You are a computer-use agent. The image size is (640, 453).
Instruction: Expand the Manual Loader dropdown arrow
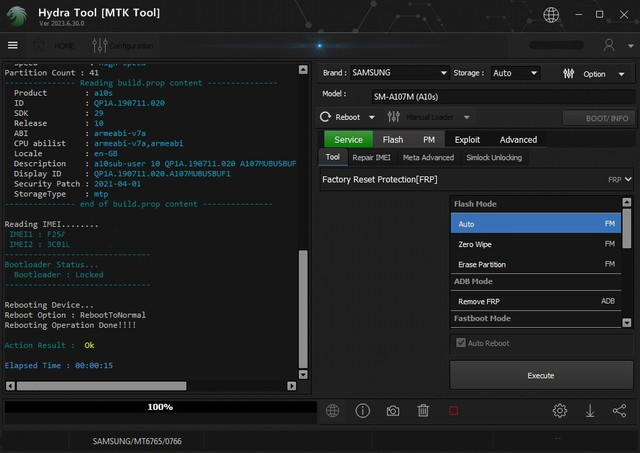[467, 118]
